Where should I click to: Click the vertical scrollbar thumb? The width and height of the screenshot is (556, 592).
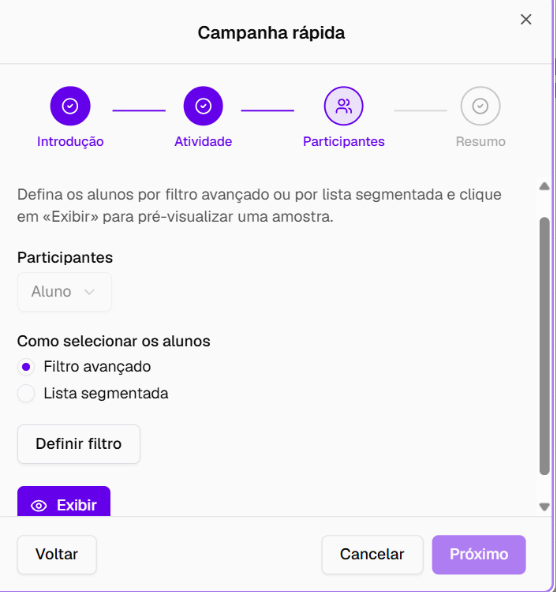[544, 346]
